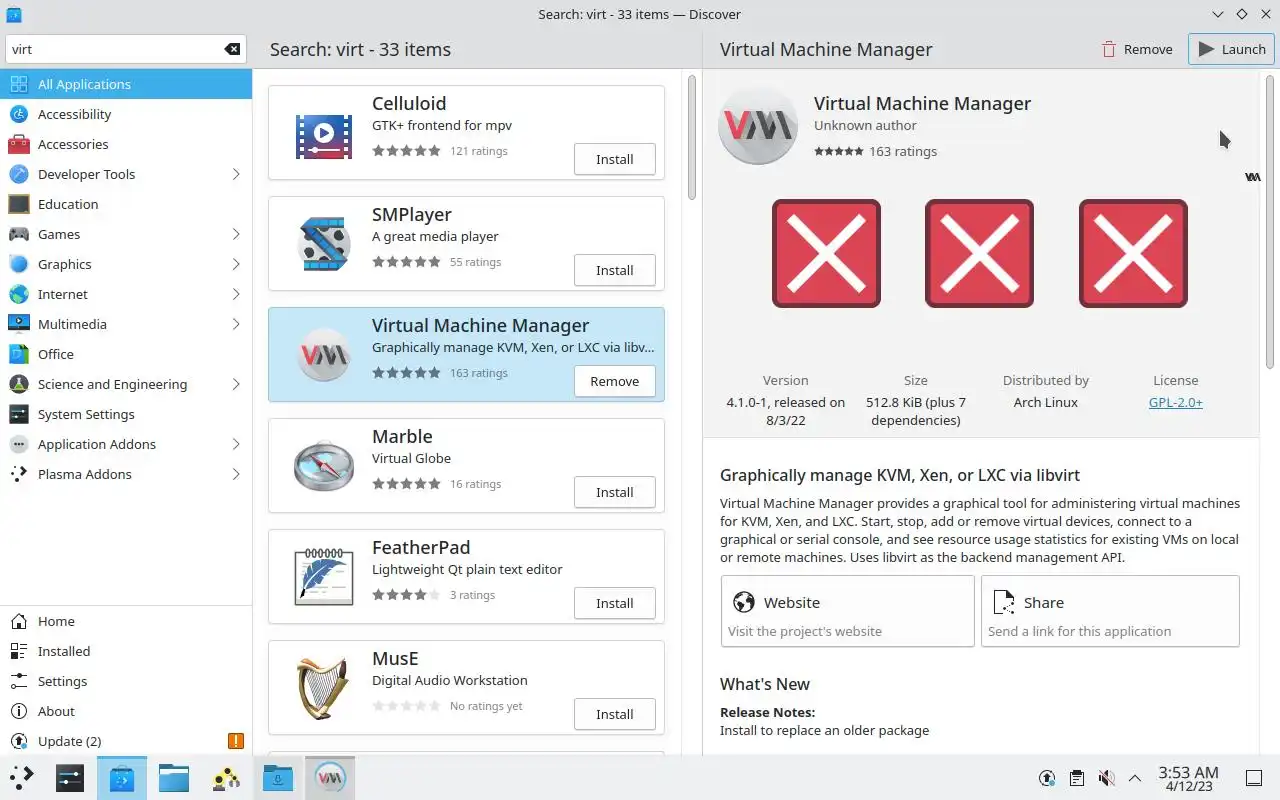Open Dolphin file manager from taskbar
The image size is (1280, 800).
[174, 777]
